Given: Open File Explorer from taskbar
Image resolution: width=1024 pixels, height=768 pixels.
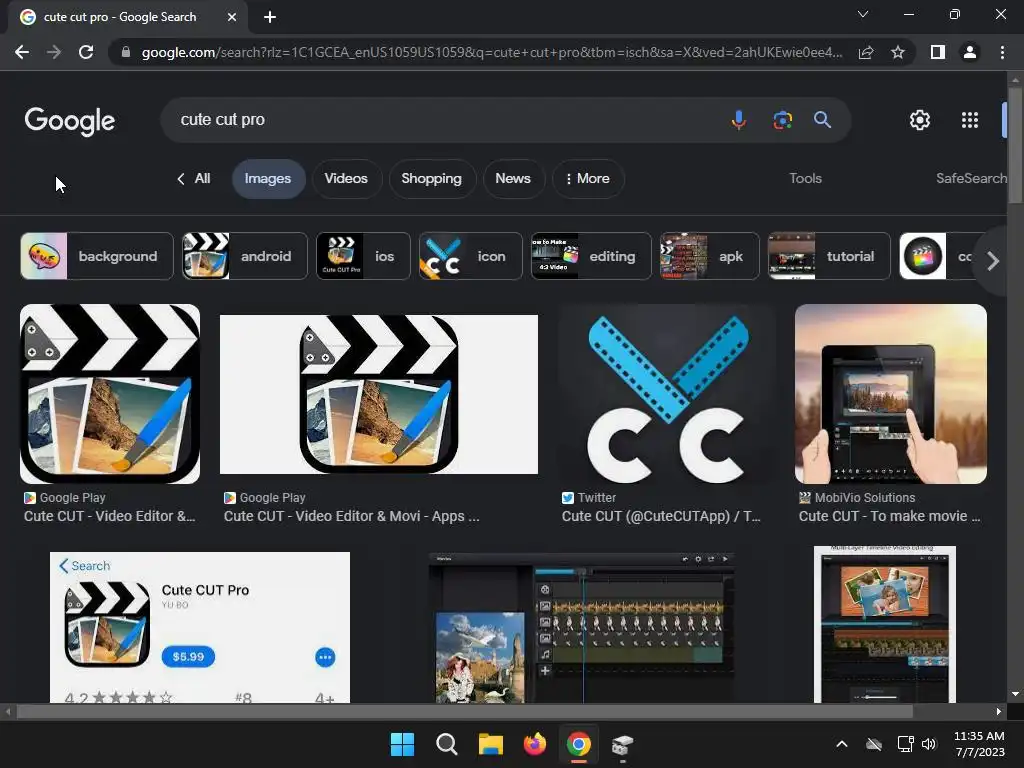Looking at the screenshot, I should pos(490,744).
